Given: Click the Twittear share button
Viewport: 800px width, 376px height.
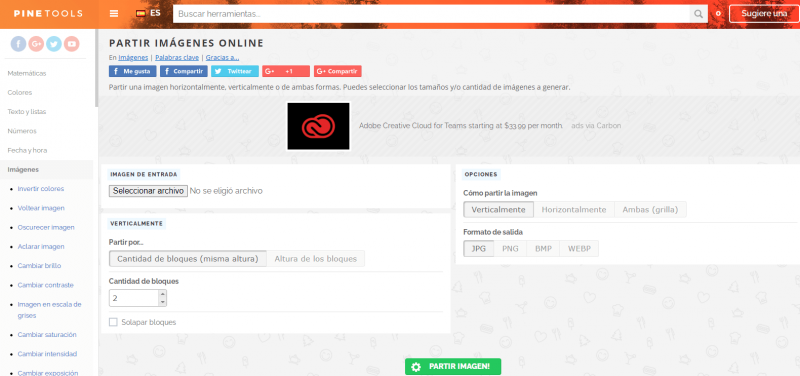Looking at the screenshot, I should tap(235, 71).
